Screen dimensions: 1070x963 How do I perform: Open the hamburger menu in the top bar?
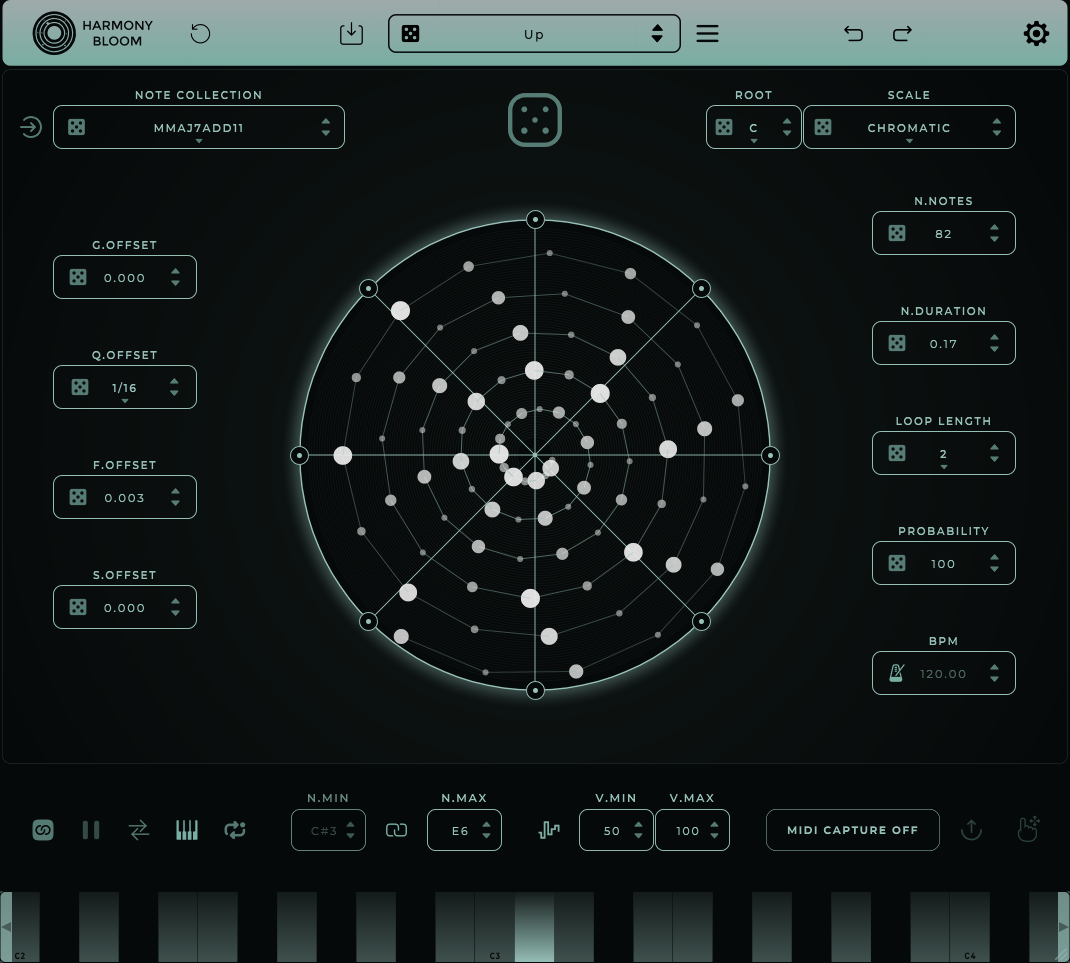pos(707,33)
